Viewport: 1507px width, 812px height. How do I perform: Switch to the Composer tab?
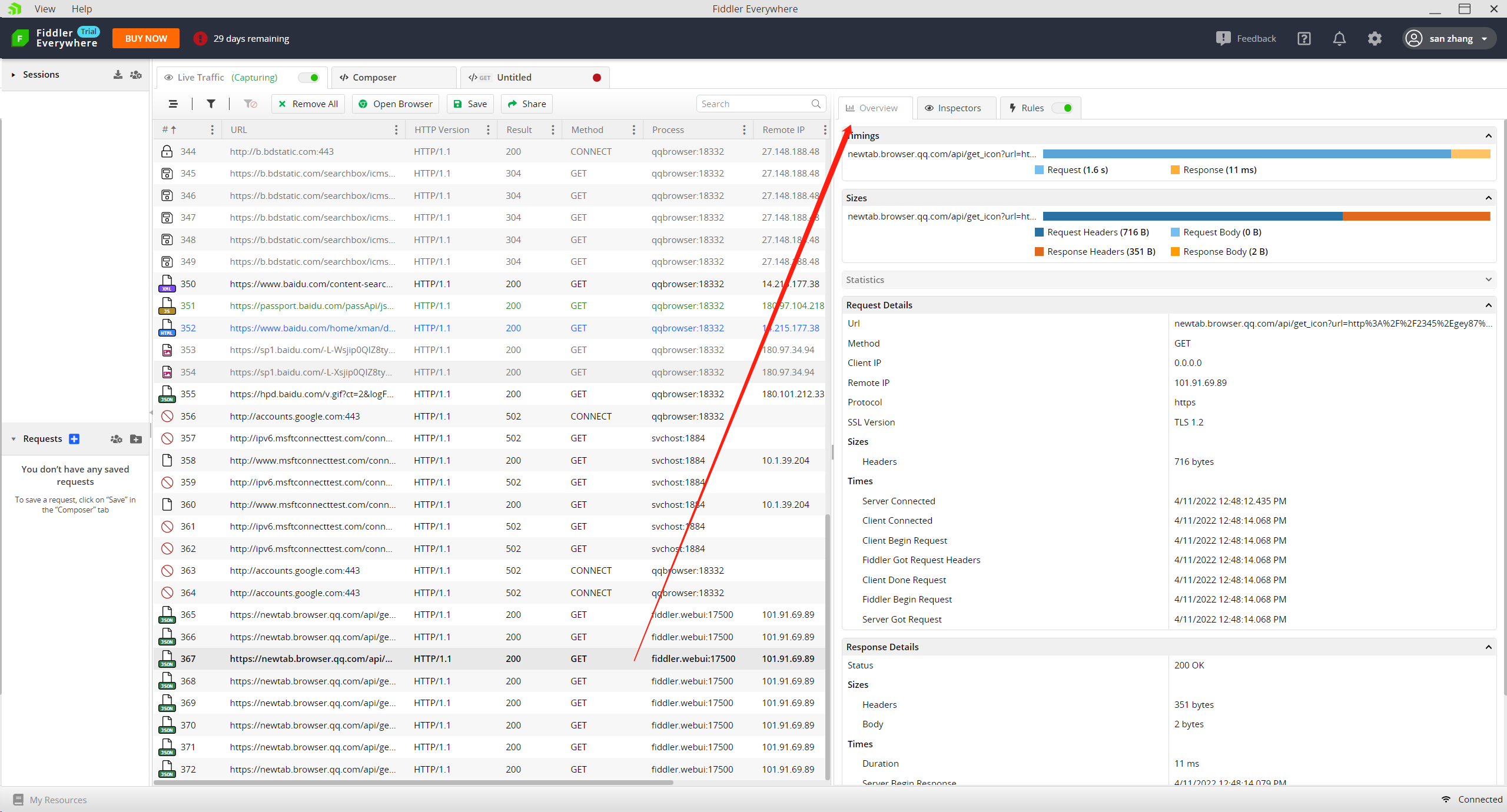[x=393, y=78]
